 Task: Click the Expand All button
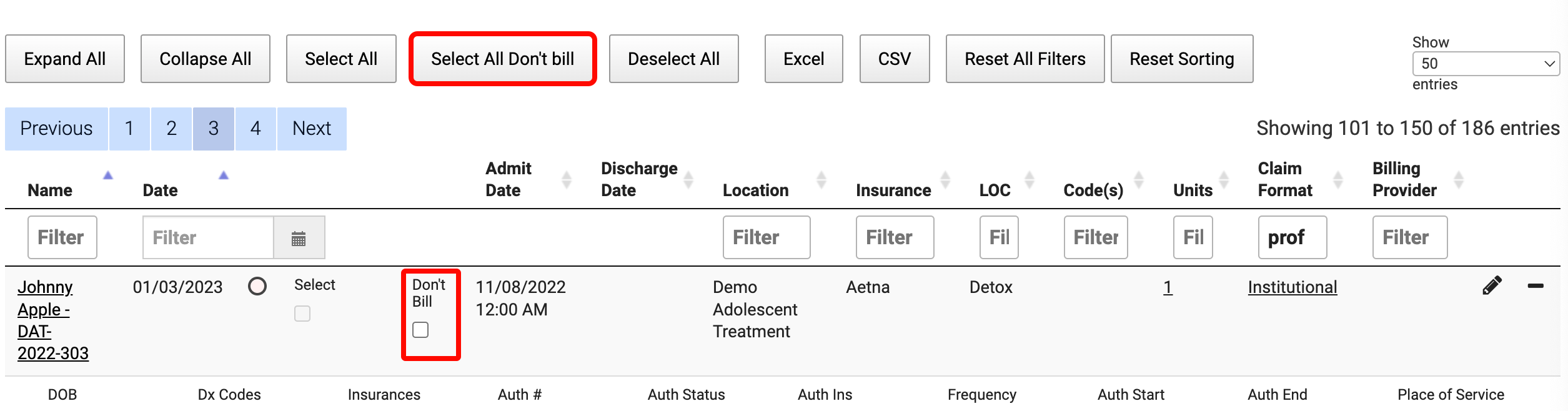(65, 59)
